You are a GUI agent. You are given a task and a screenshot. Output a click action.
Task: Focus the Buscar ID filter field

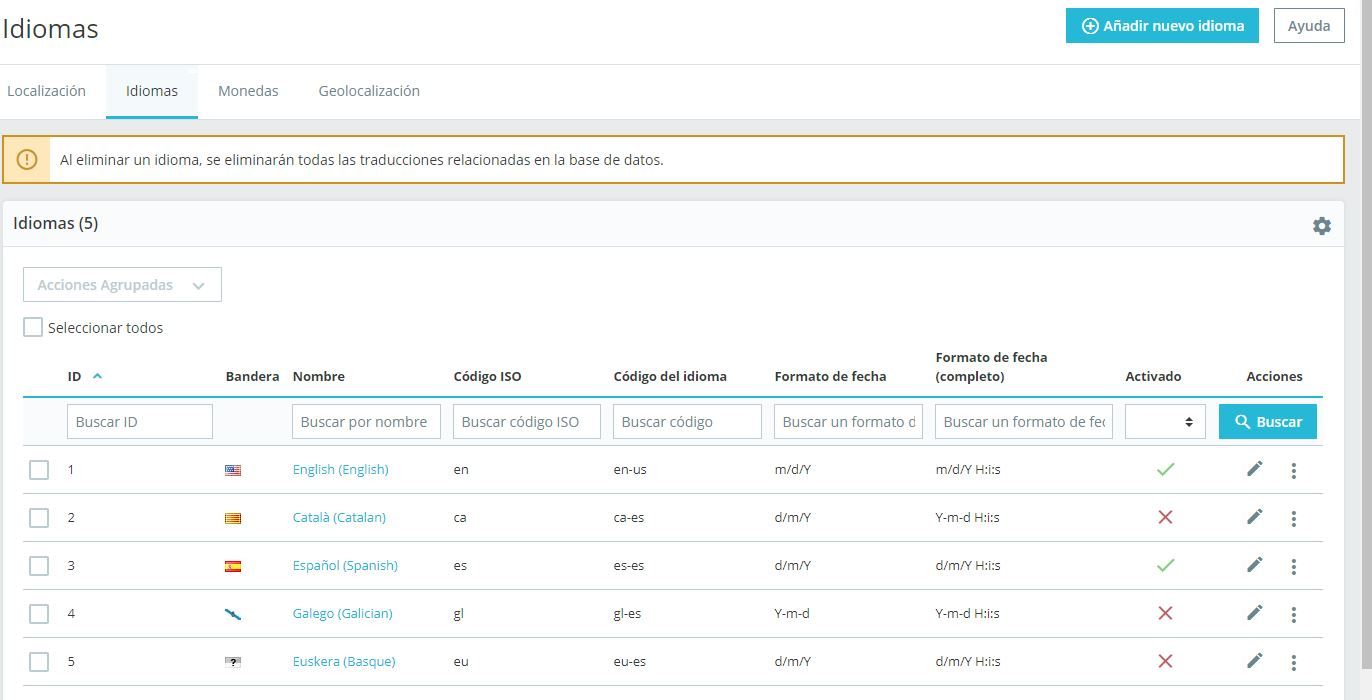(140, 421)
